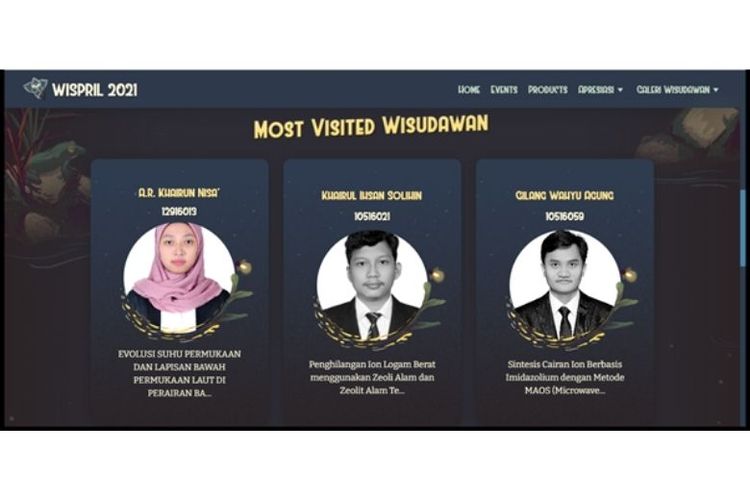Click the name Gilang Wahyu Agung

tap(564, 195)
